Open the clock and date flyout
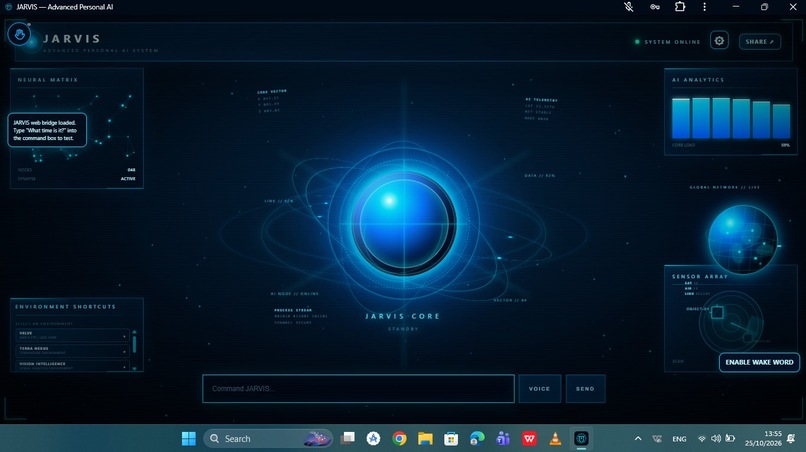806x452 pixels. click(763, 438)
